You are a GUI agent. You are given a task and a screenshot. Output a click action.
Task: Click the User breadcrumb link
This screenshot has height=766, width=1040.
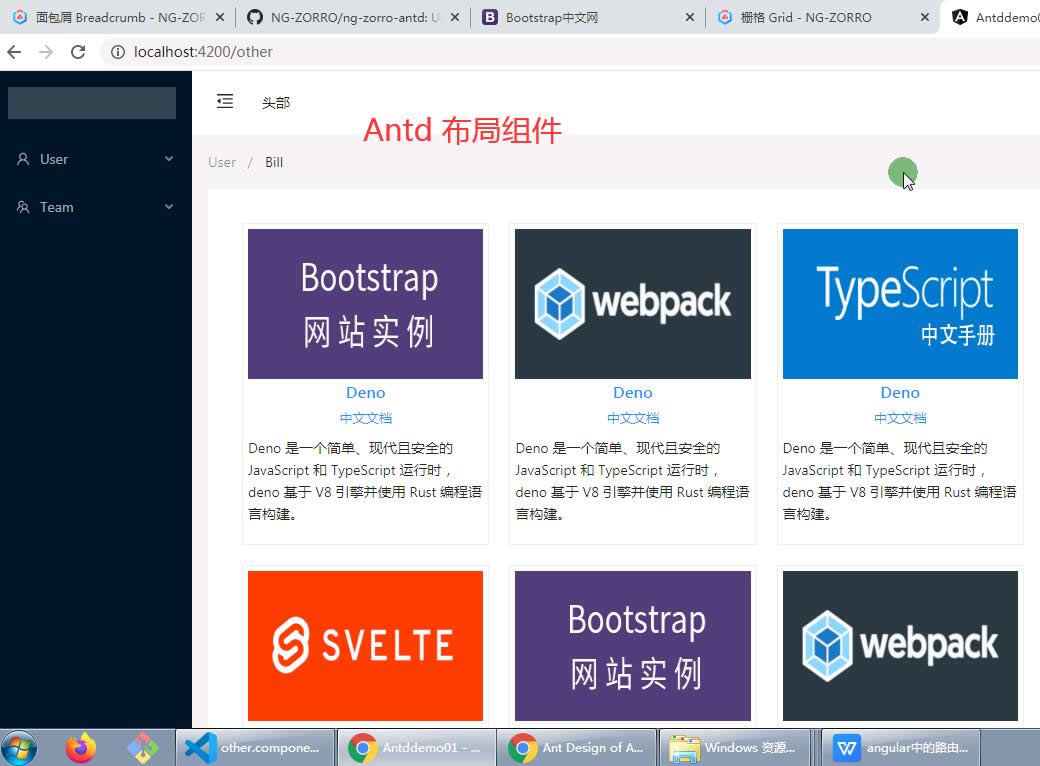click(x=222, y=162)
